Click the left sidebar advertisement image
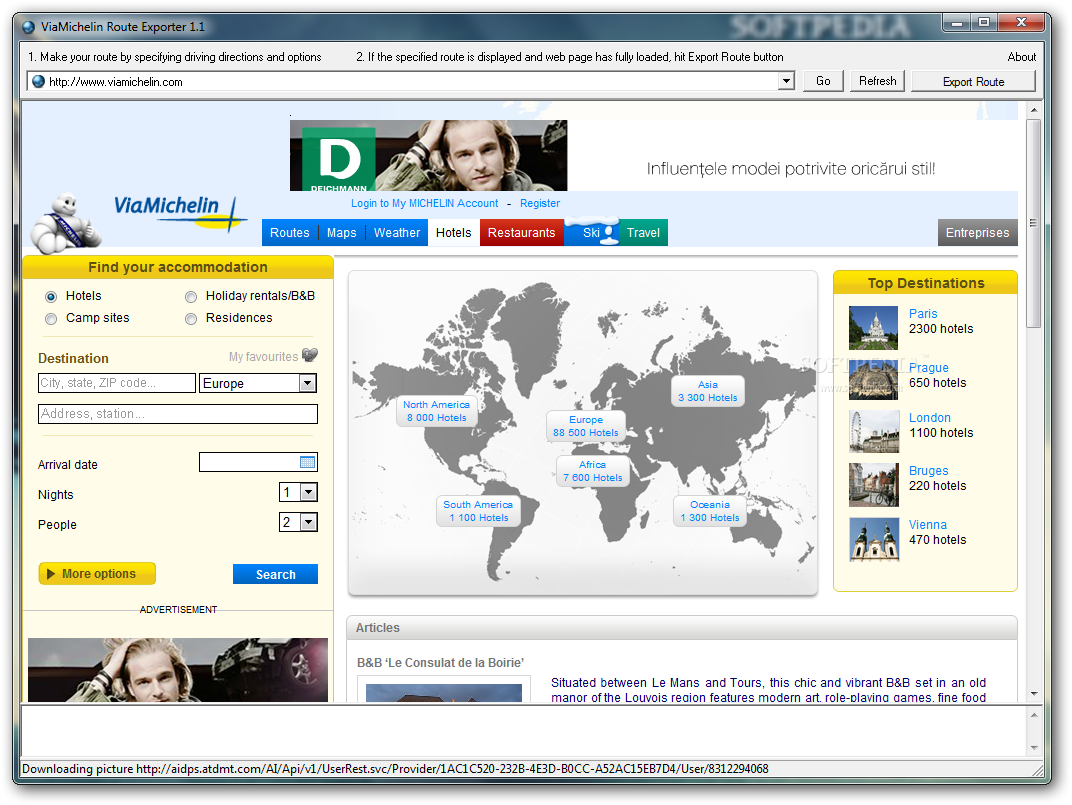 click(x=178, y=670)
